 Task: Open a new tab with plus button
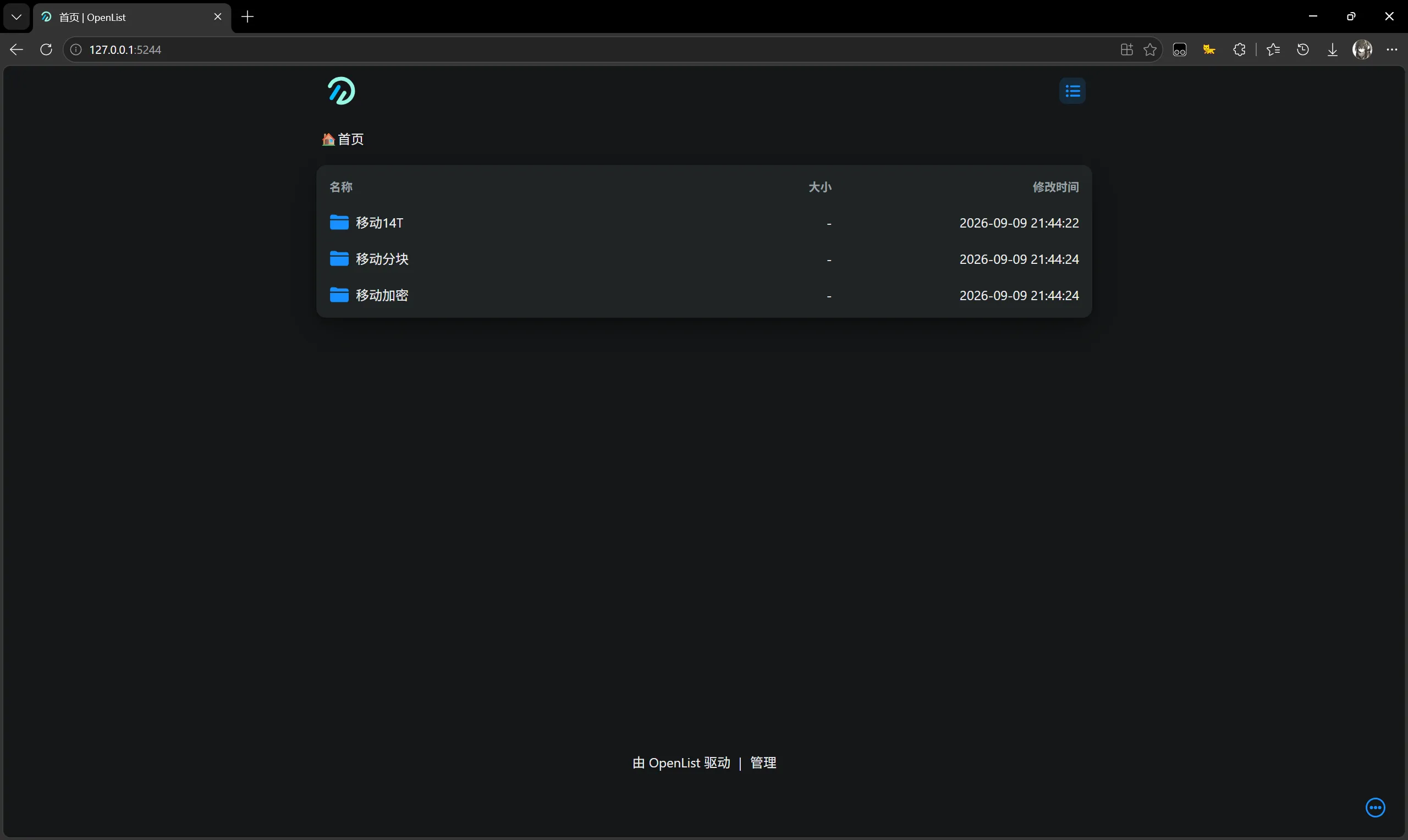click(x=248, y=17)
